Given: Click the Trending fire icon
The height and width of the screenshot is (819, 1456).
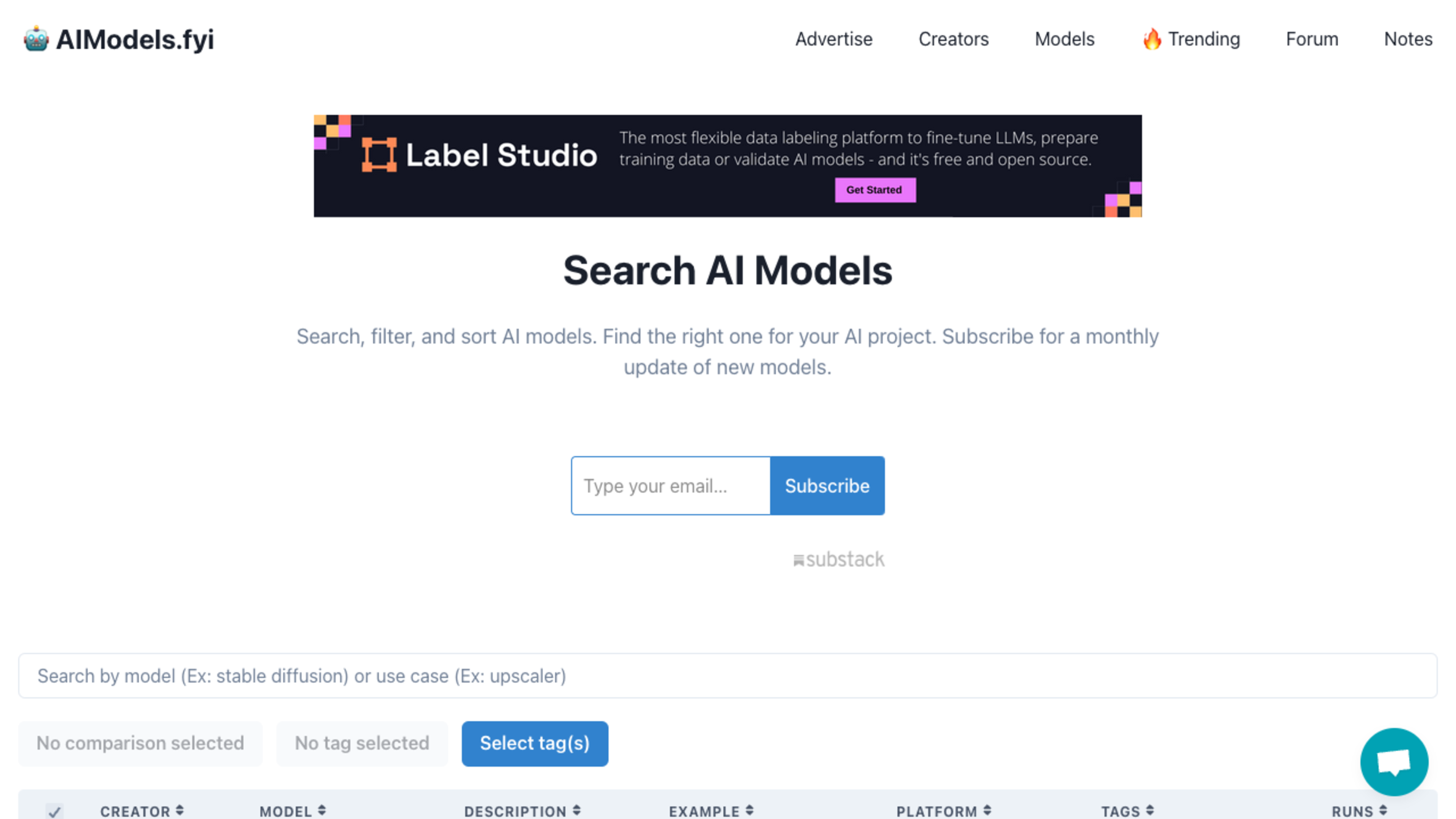Looking at the screenshot, I should (1152, 39).
